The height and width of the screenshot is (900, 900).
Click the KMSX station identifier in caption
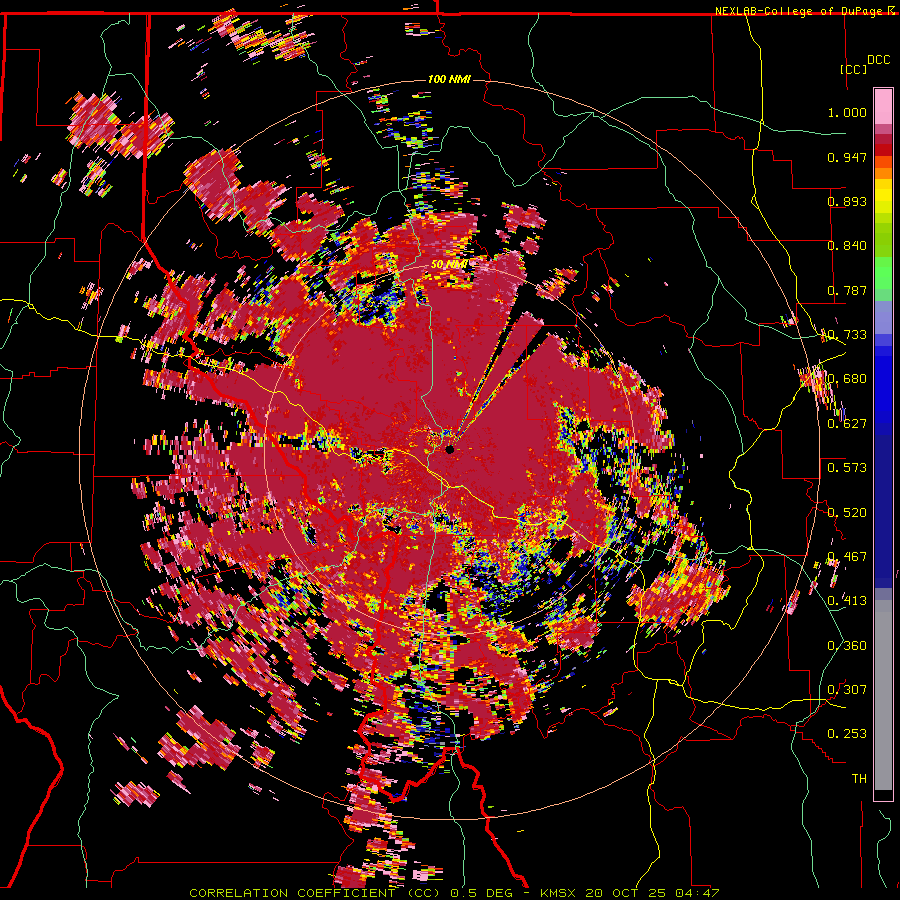point(560,893)
